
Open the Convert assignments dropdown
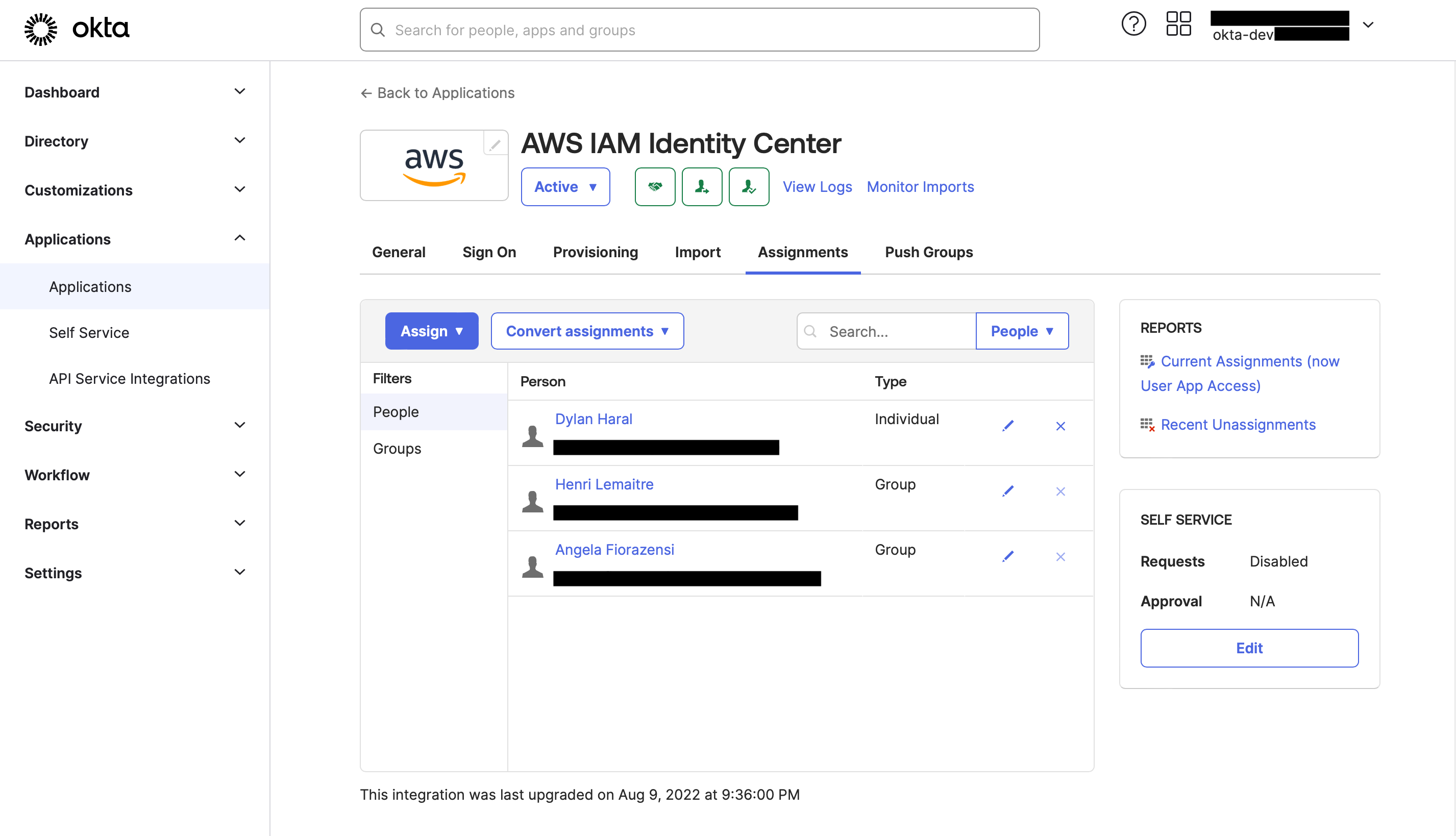click(x=587, y=331)
